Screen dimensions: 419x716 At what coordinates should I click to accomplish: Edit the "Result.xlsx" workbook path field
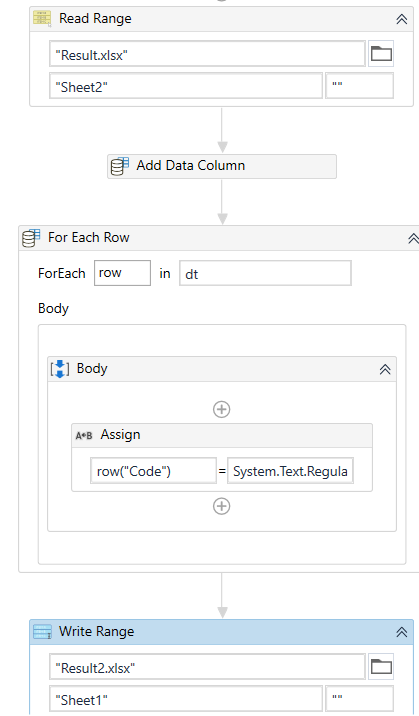pyautogui.click(x=207, y=54)
